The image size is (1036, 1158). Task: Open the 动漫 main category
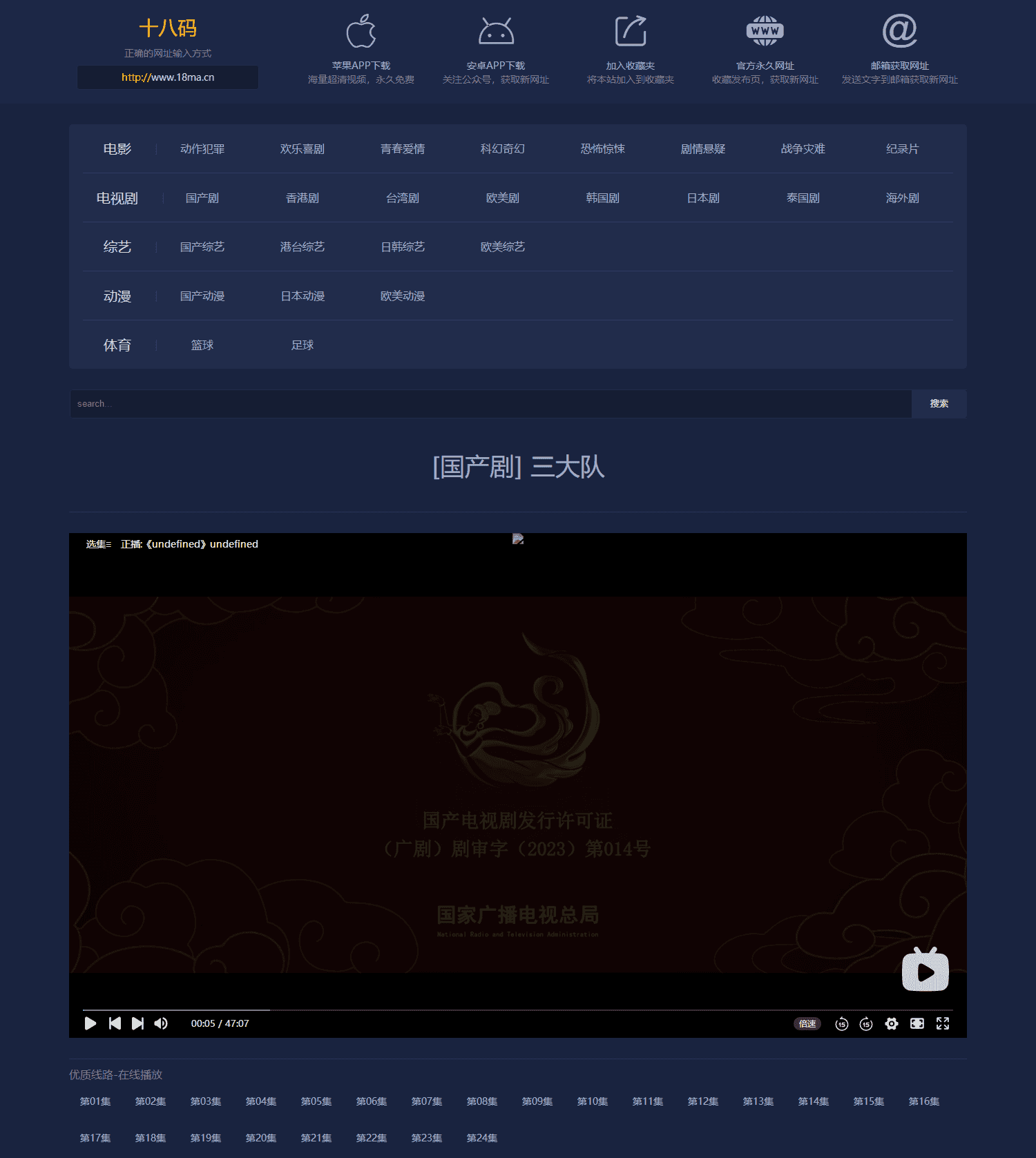117,296
